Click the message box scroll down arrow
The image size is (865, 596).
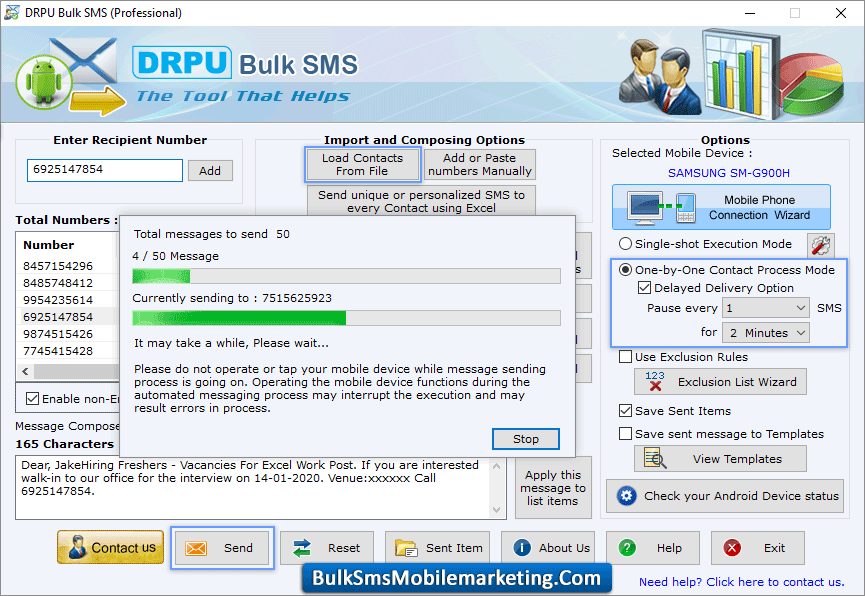496,510
